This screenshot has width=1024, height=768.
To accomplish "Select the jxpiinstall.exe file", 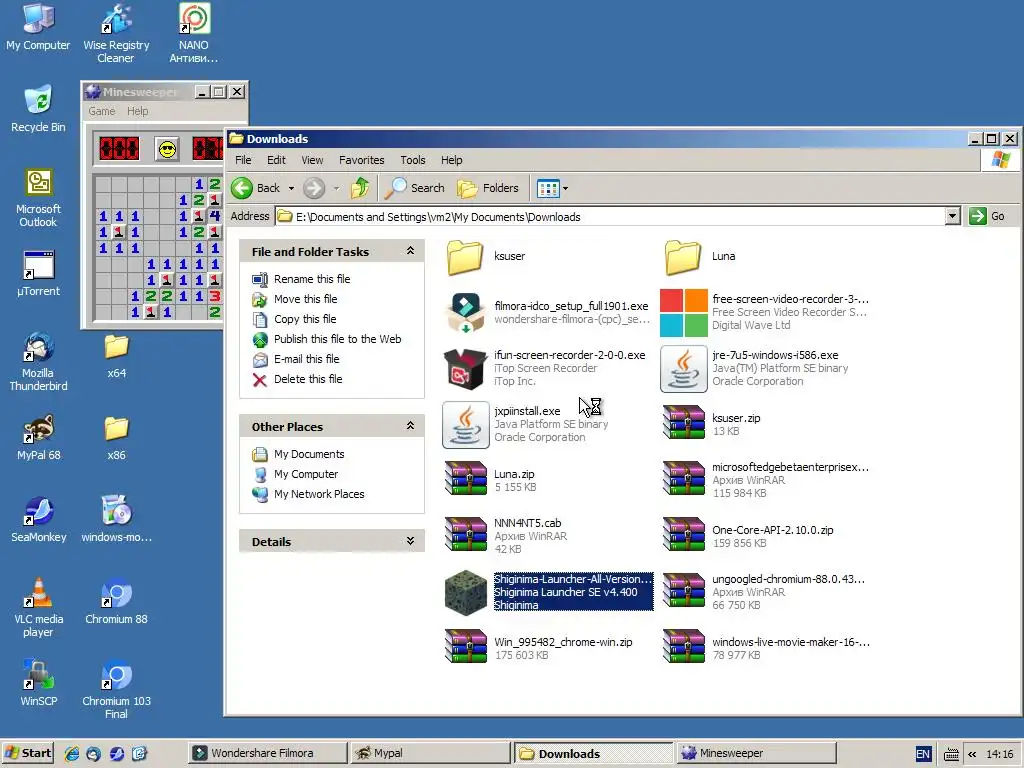I will 526,424.
